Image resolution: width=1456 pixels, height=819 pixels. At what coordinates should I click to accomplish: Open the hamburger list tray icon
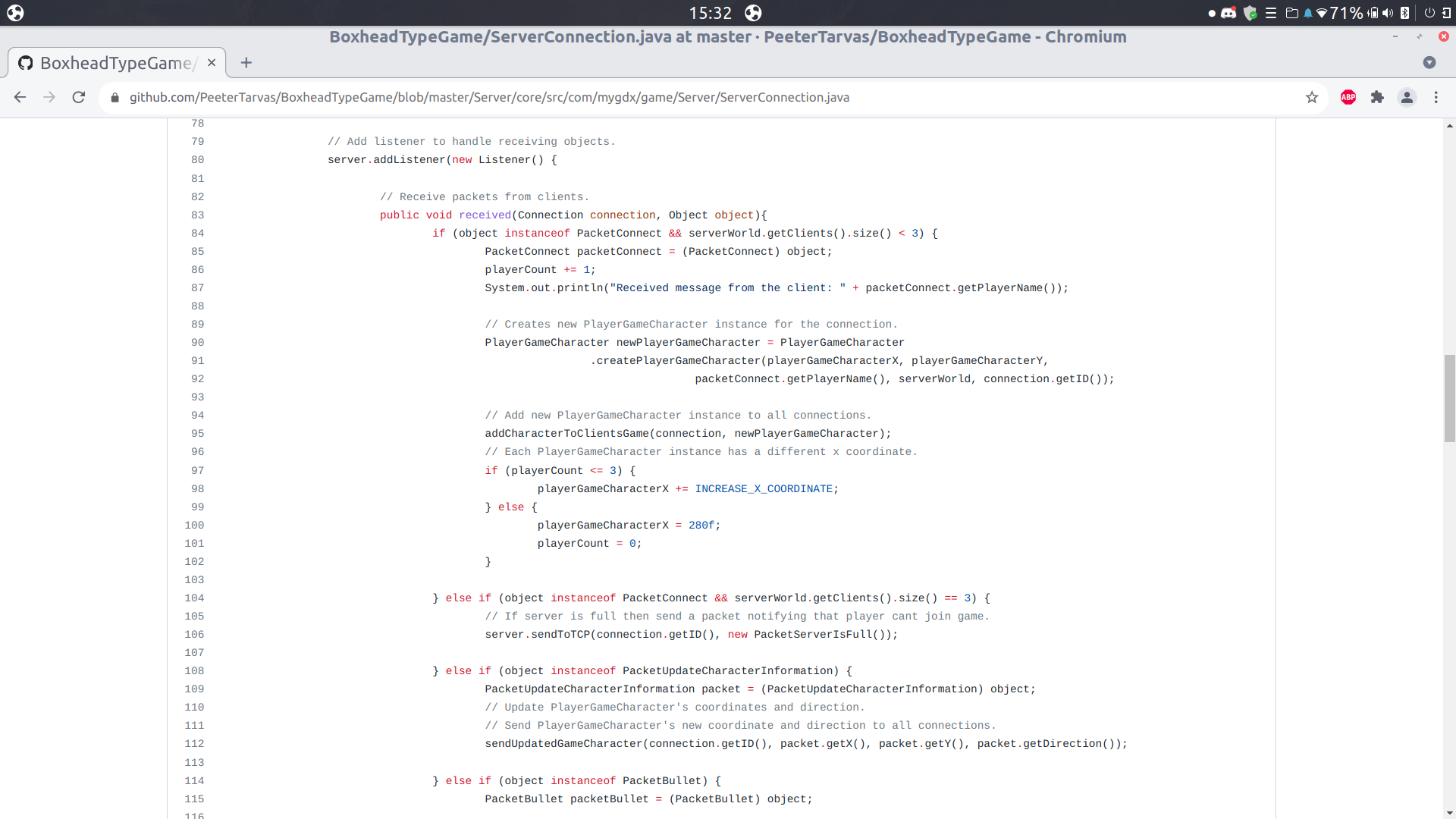1271,13
